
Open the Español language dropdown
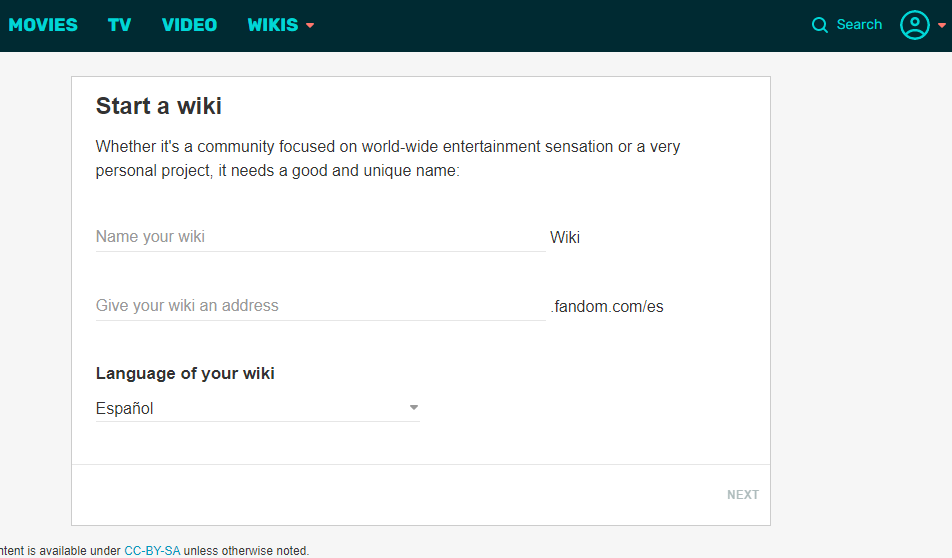tap(257, 408)
